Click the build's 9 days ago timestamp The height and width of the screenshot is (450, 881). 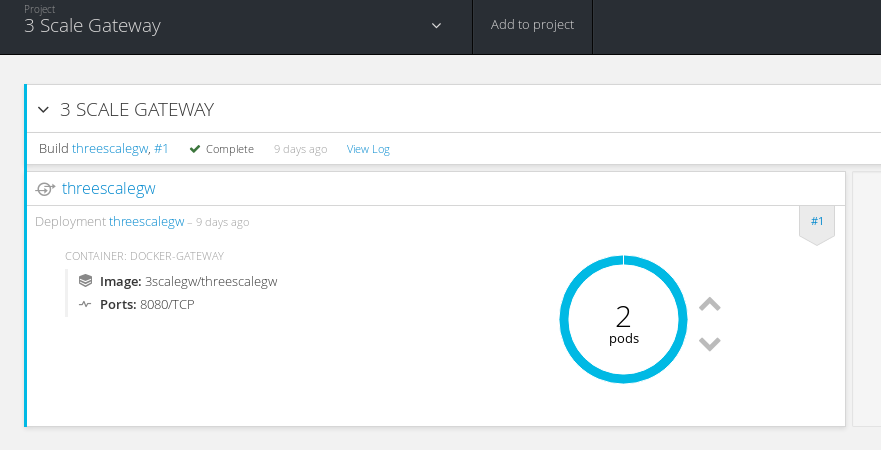(300, 149)
